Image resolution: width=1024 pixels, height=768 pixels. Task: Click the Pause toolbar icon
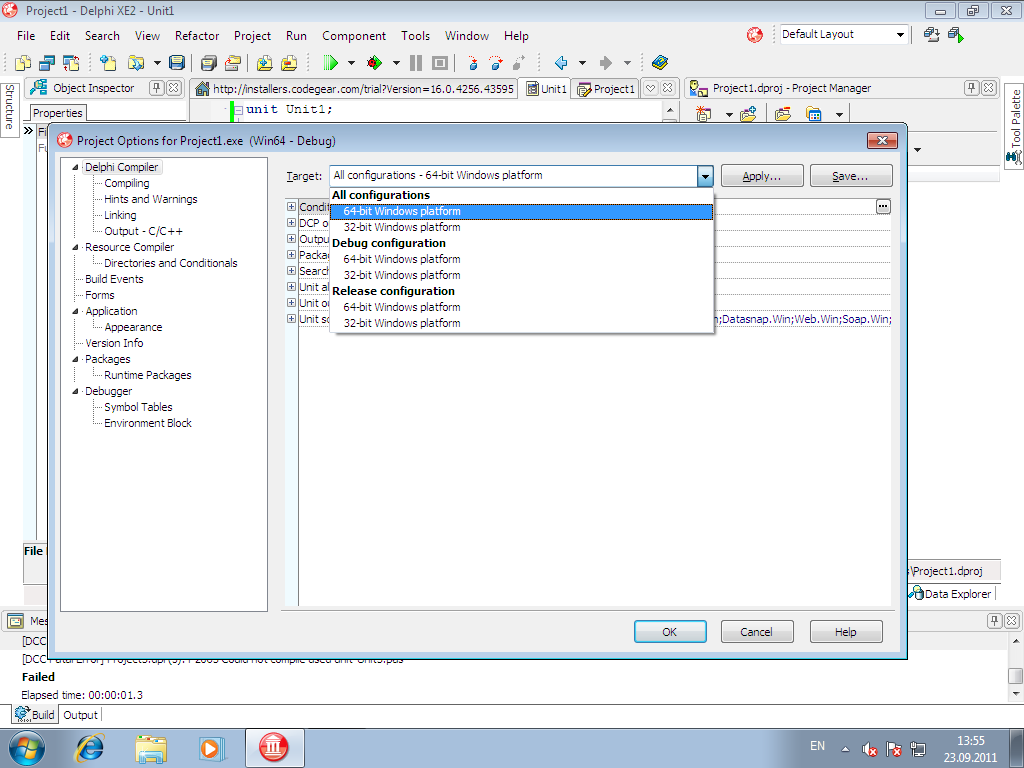(415, 63)
